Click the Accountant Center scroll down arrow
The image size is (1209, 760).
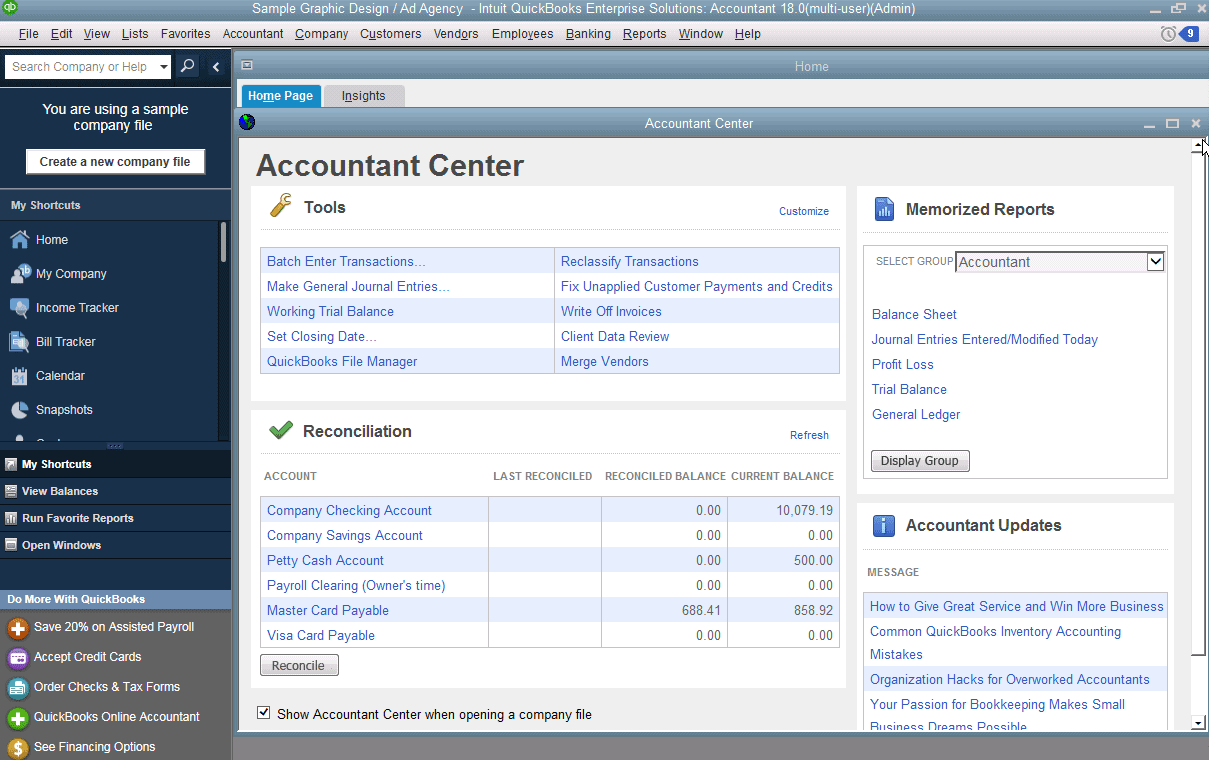(x=1198, y=722)
